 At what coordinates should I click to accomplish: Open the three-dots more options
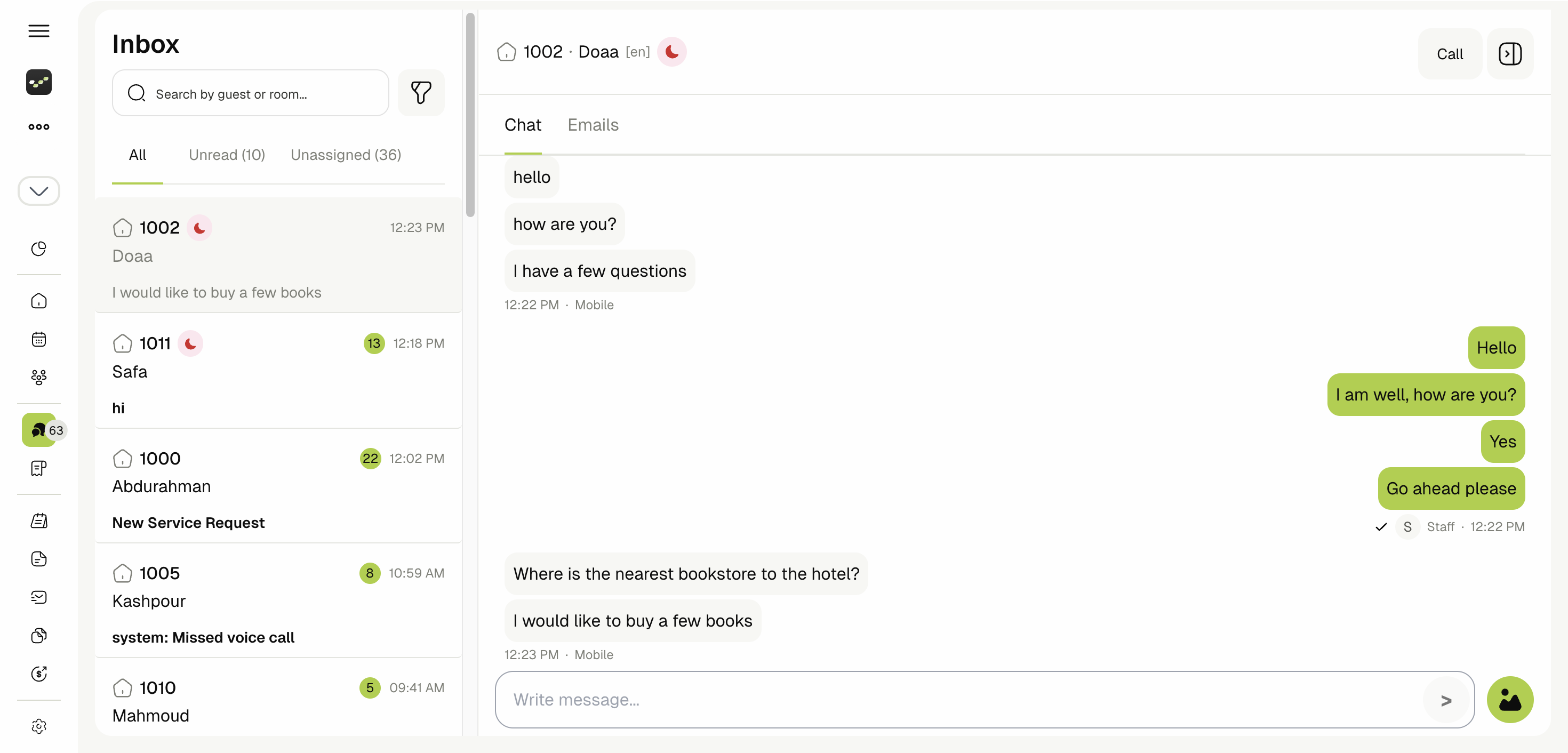tap(39, 126)
